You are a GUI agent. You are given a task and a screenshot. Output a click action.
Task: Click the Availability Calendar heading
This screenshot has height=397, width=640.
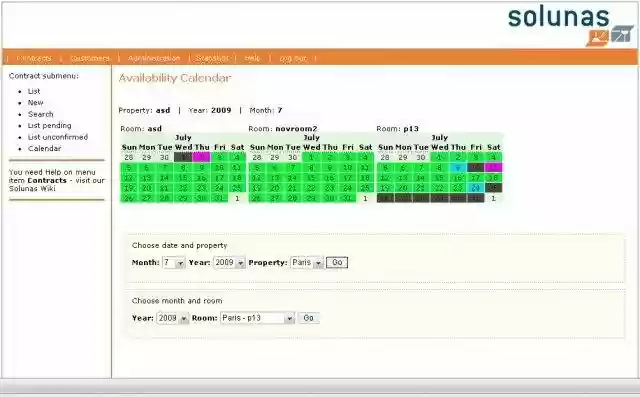175,78
